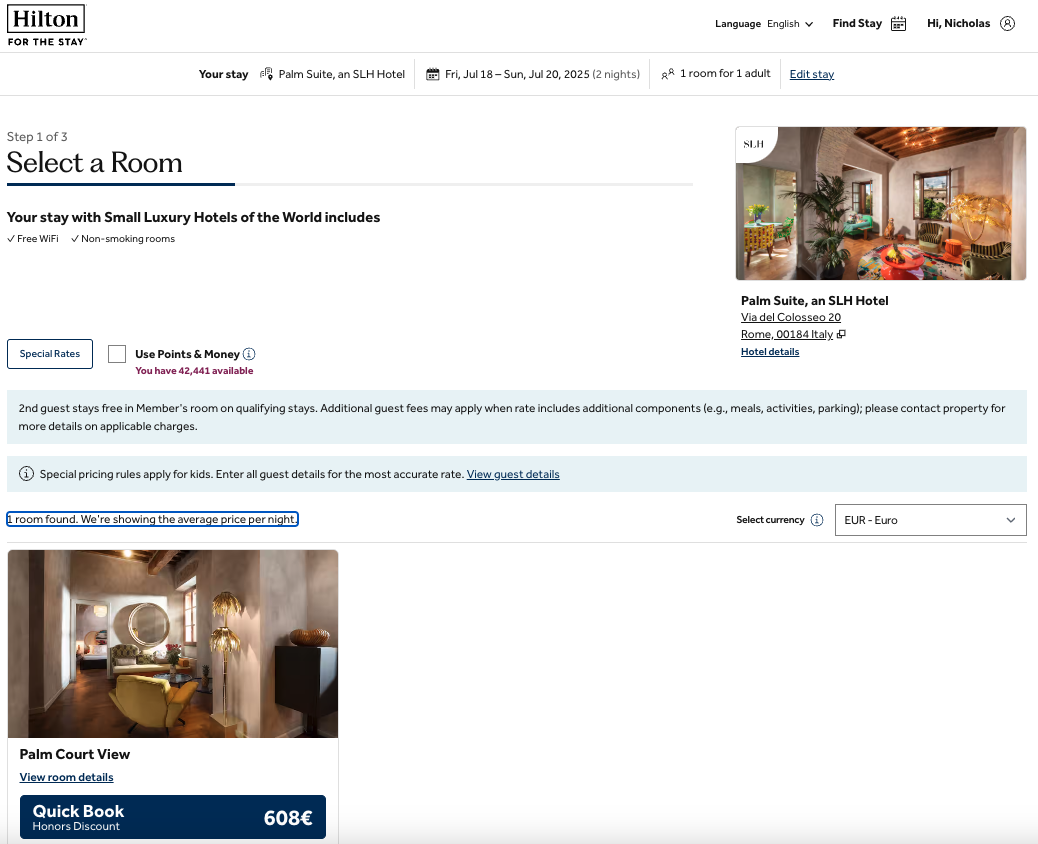Open the user profile icon next to Hi, Nicholas
Screen dimensions: 1038x844
1007,24
